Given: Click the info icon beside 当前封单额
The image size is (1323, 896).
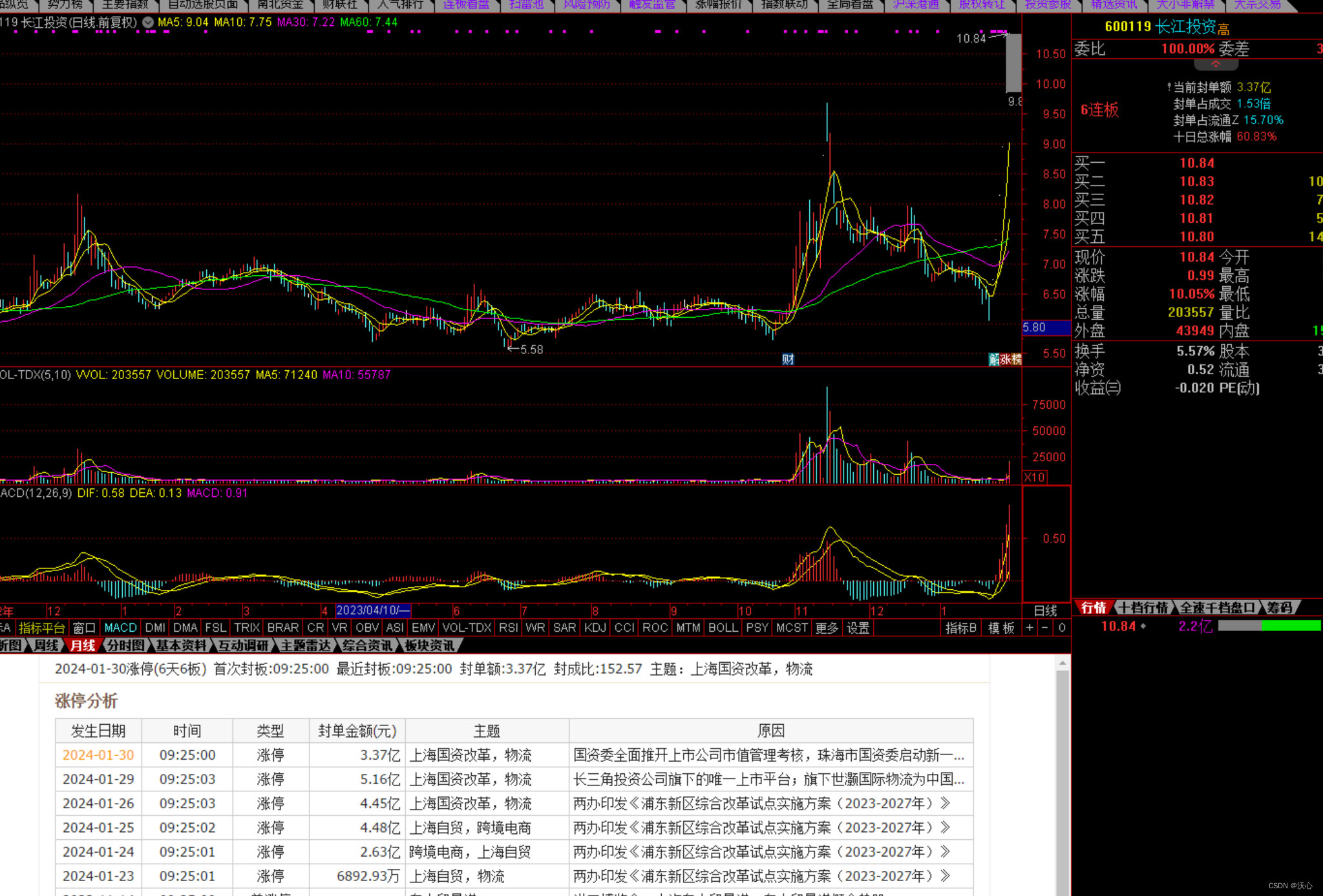Looking at the screenshot, I should 1169,87.
